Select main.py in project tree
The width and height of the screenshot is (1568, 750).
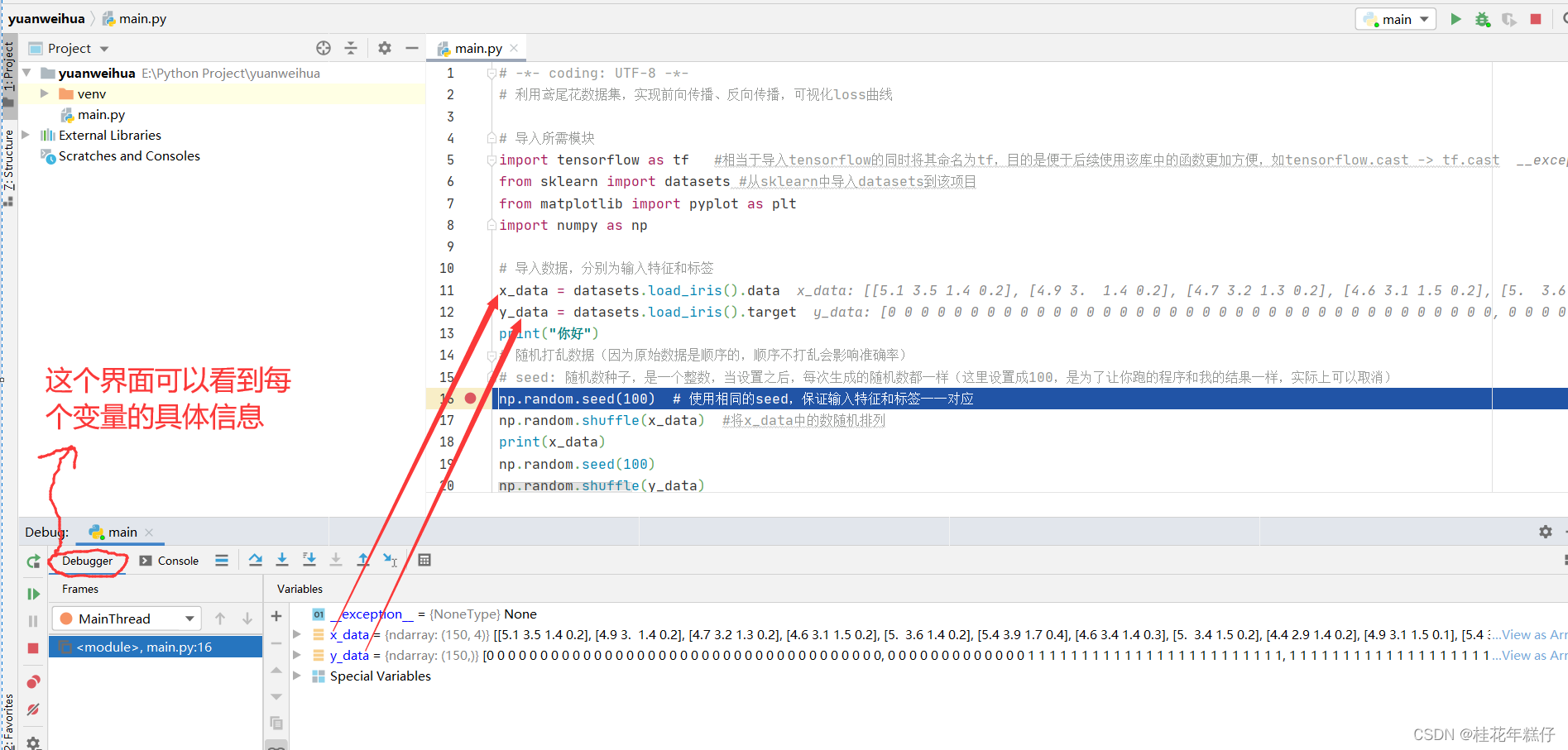pos(101,114)
